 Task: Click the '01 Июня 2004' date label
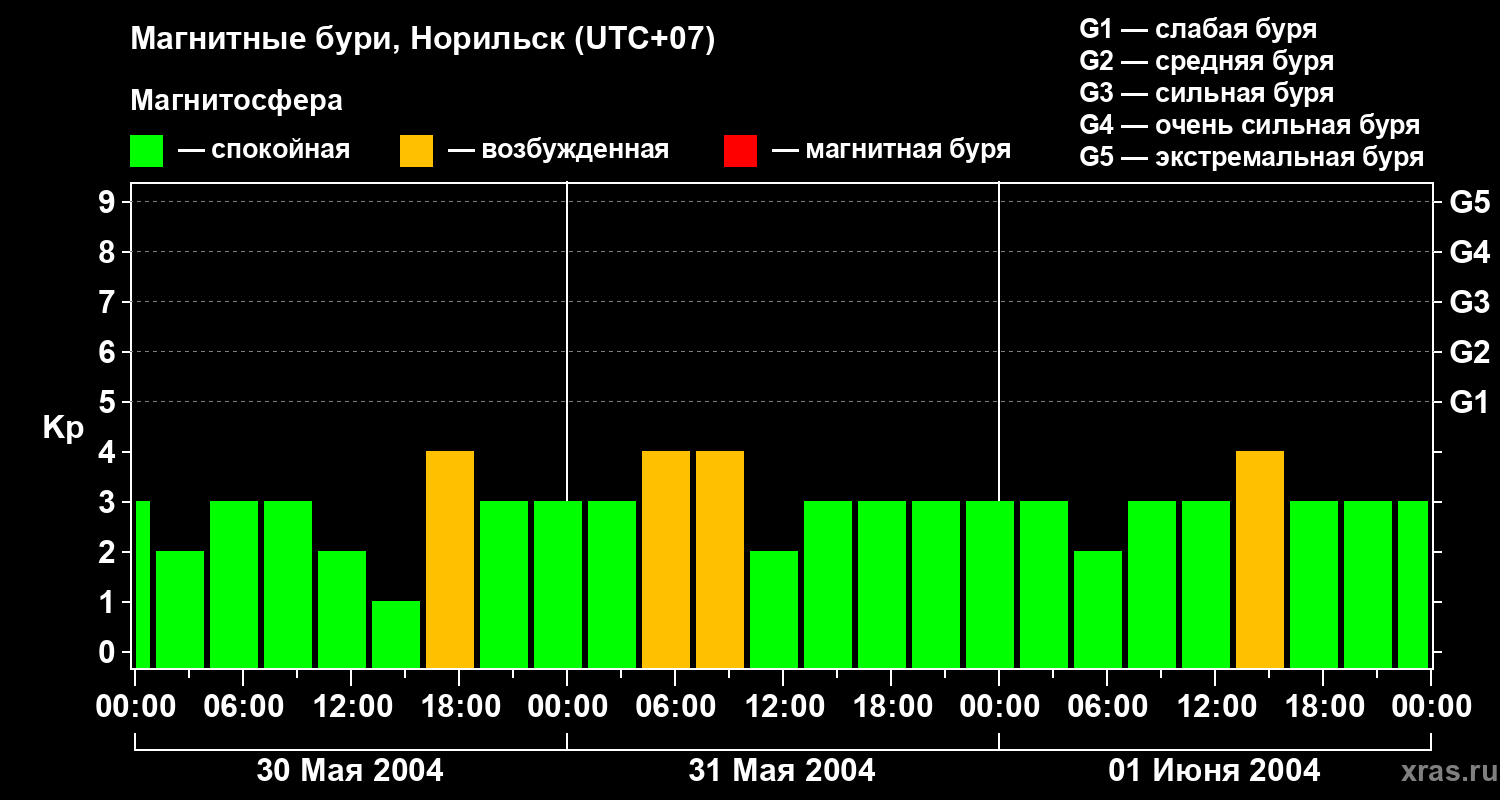pos(1214,771)
